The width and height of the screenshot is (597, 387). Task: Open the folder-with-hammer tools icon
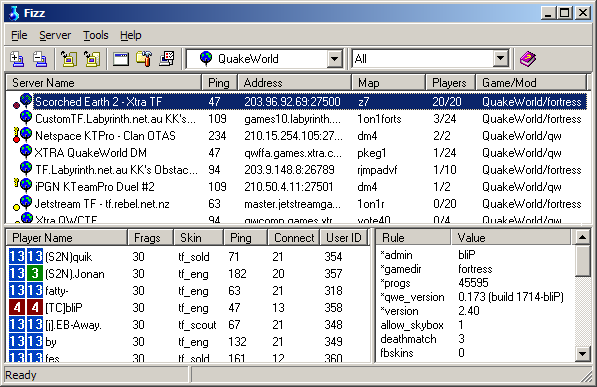point(144,59)
